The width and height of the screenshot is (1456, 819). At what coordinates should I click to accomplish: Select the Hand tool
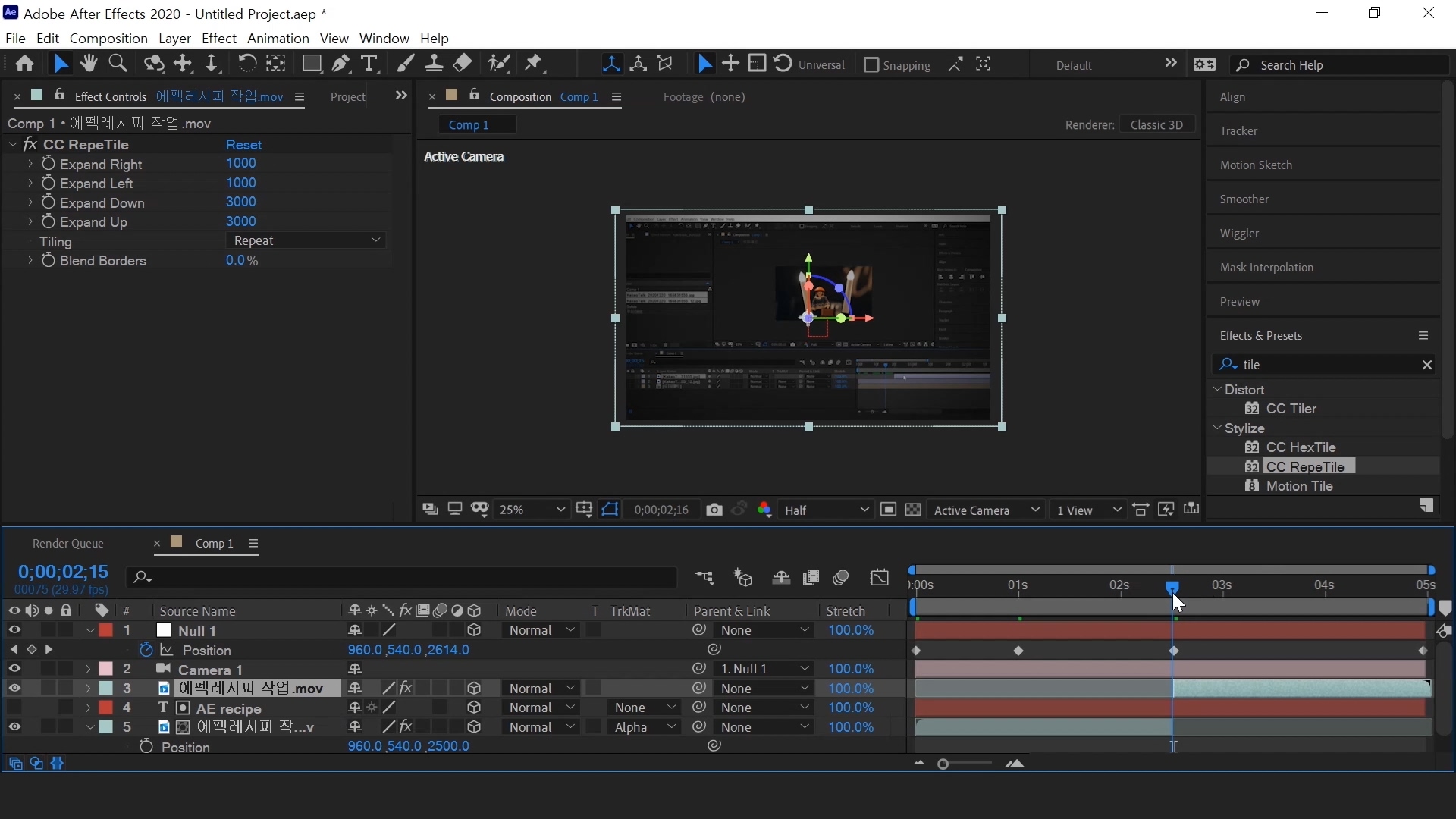(x=89, y=64)
